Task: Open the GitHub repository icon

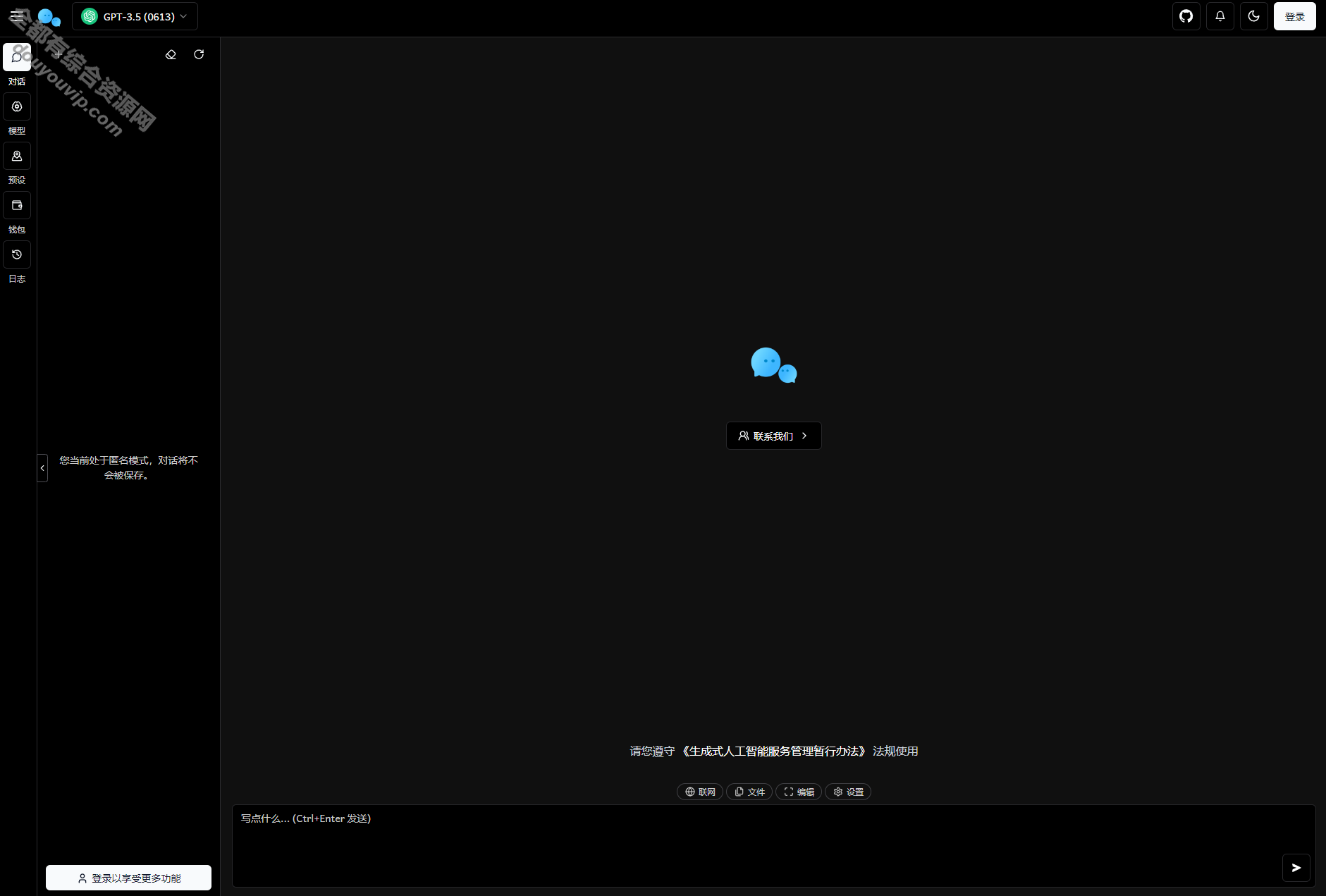Action: [x=1186, y=16]
